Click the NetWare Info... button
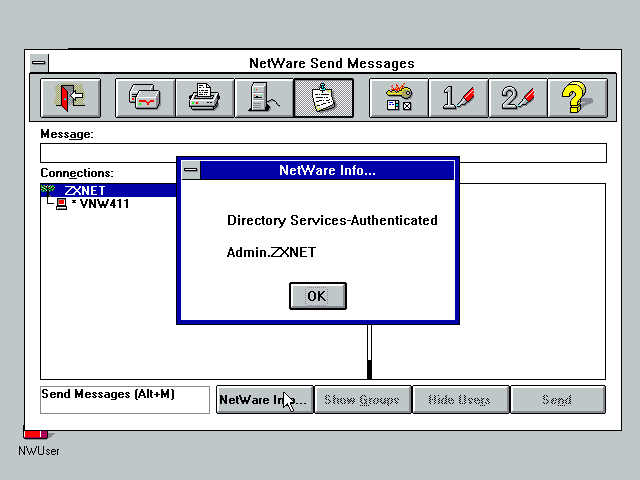This screenshot has width=640, height=480. pyautogui.click(x=264, y=400)
